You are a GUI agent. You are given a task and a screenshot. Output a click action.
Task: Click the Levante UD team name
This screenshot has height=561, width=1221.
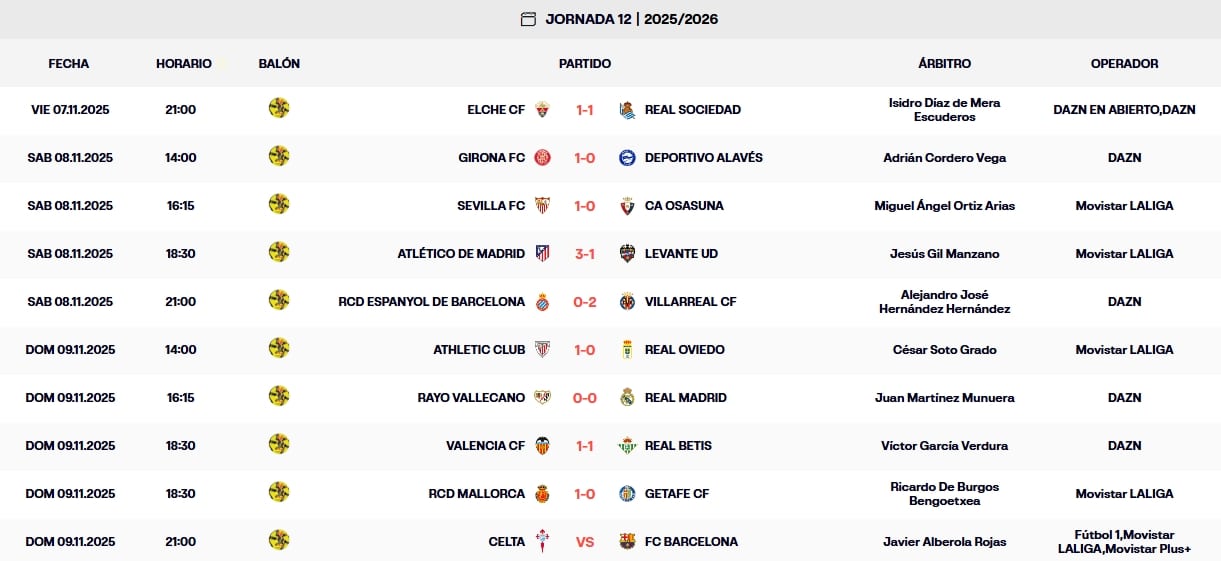(681, 254)
